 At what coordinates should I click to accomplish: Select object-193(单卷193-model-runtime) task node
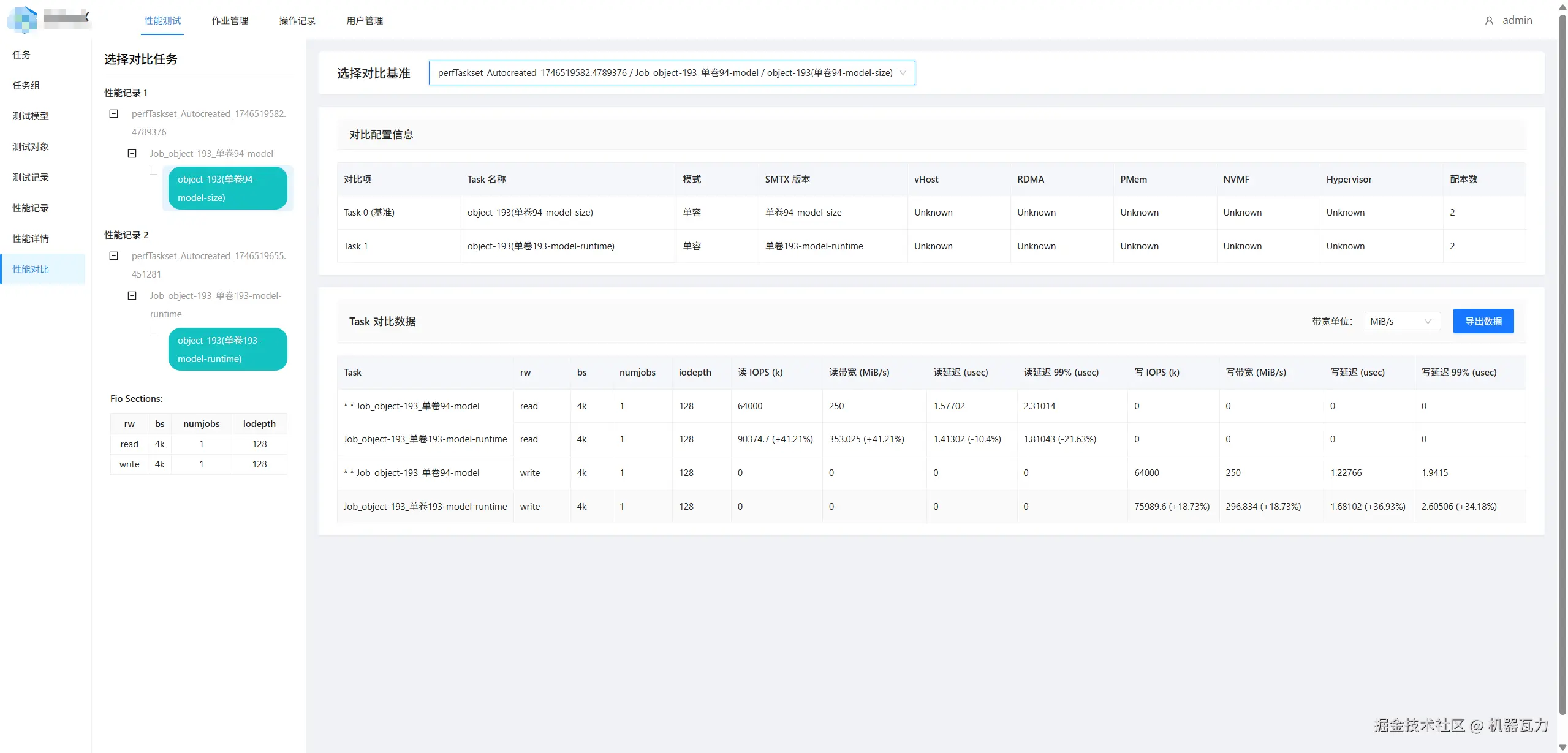(227, 350)
